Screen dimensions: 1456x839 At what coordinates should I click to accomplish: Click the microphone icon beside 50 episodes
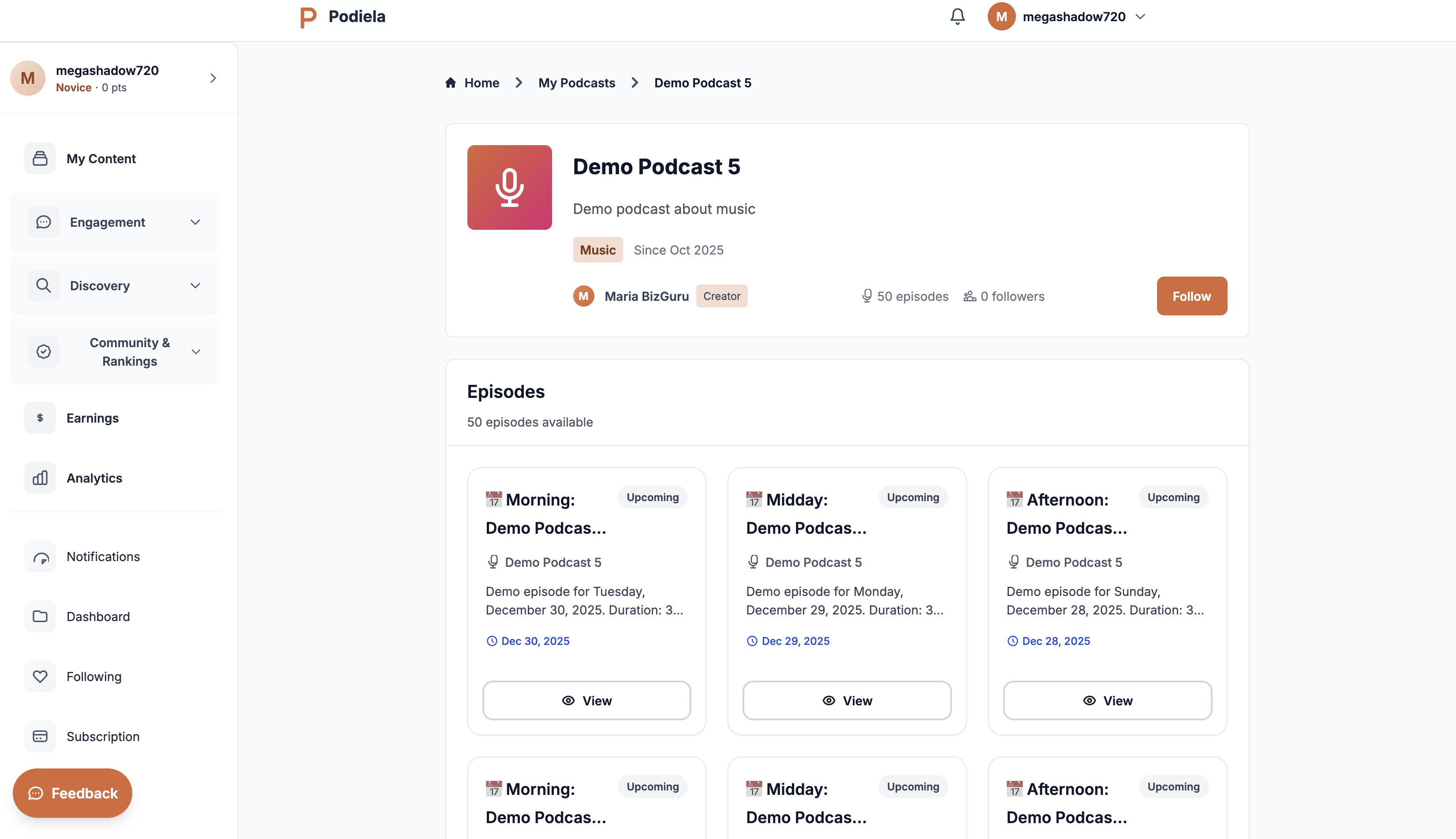(x=866, y=296)
